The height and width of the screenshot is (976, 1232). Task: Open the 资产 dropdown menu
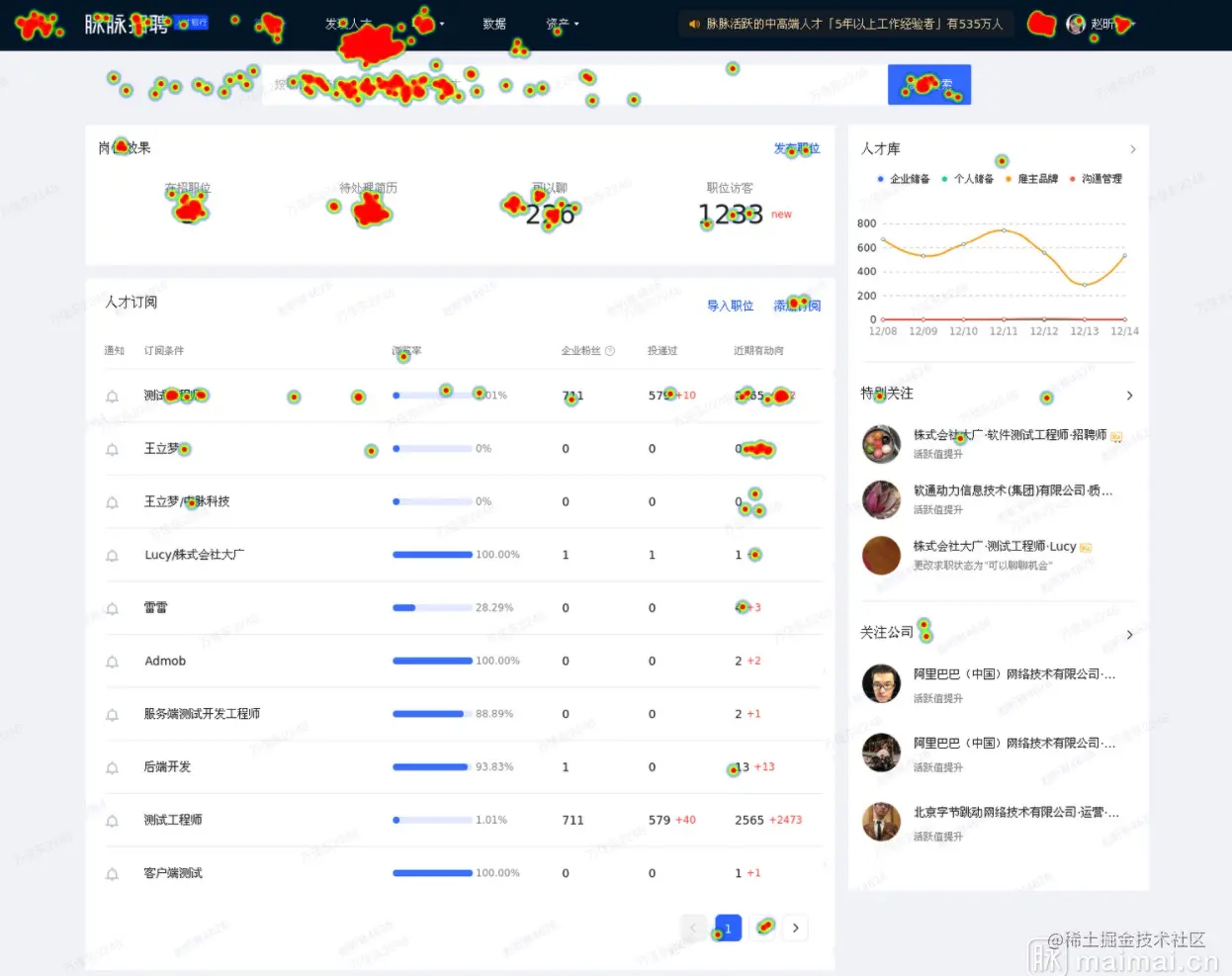(x=563, y=24)
